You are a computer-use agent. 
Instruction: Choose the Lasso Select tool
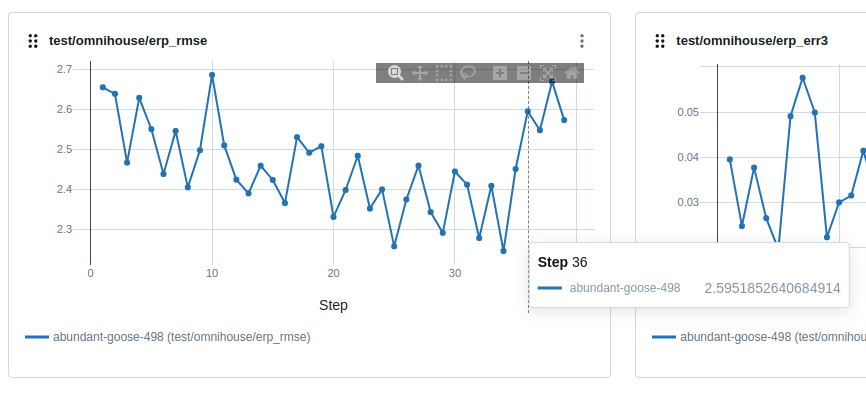(468, 73)
